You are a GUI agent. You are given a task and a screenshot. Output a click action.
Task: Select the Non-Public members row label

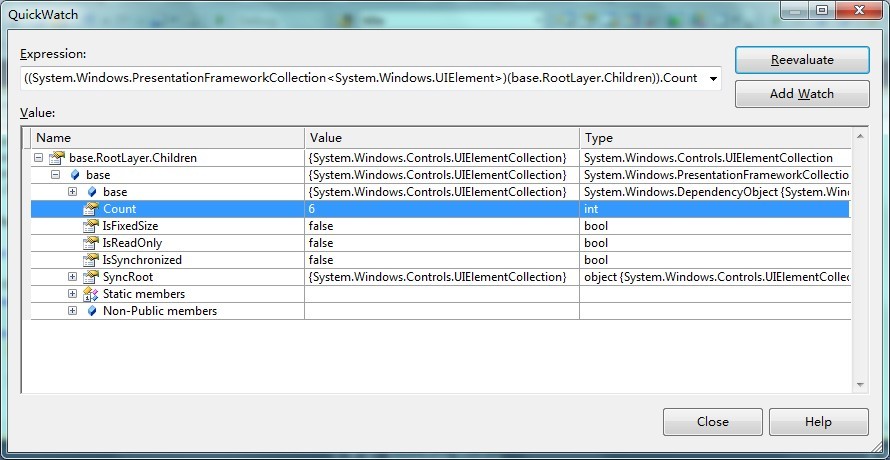[x=159, y=311]
